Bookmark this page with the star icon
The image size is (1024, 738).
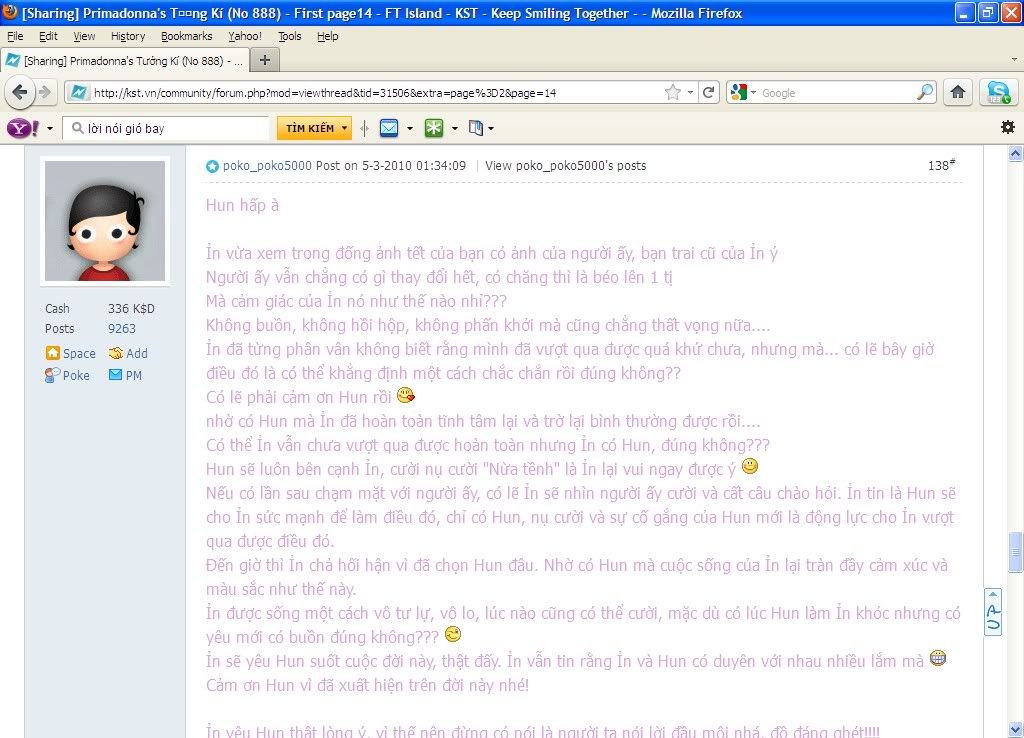click(673, 93)
